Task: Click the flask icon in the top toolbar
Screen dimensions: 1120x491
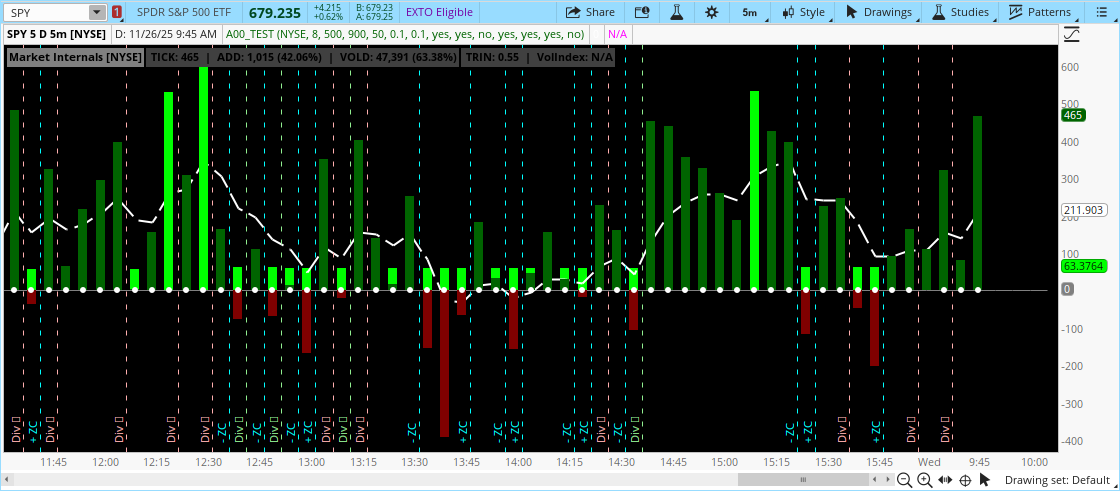Action: [676, 12]
